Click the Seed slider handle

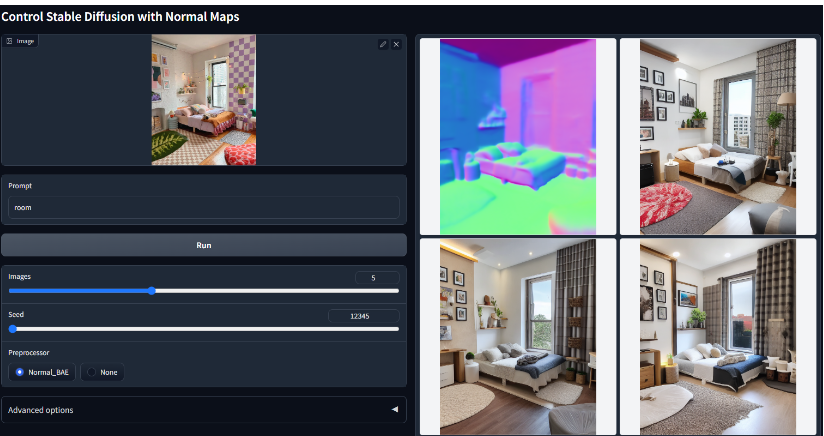point(12,328)
